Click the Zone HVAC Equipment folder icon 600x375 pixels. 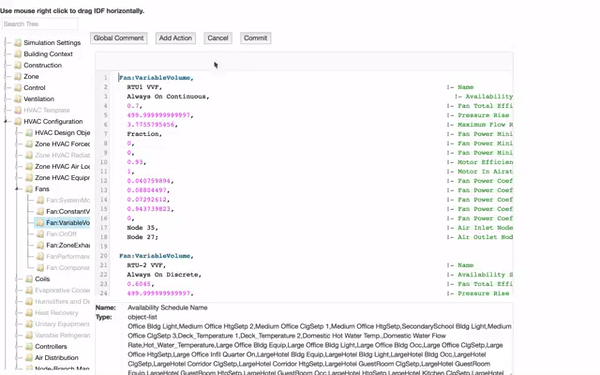(x=29, y=178)
